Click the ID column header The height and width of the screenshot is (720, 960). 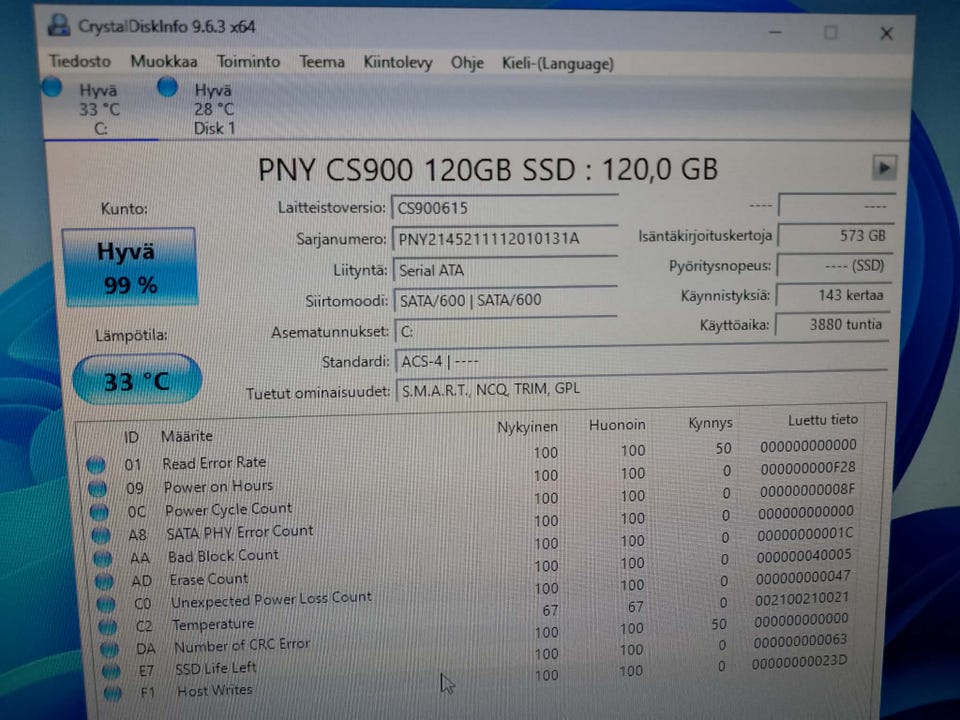pyautogui.click(x=132, y=437)
